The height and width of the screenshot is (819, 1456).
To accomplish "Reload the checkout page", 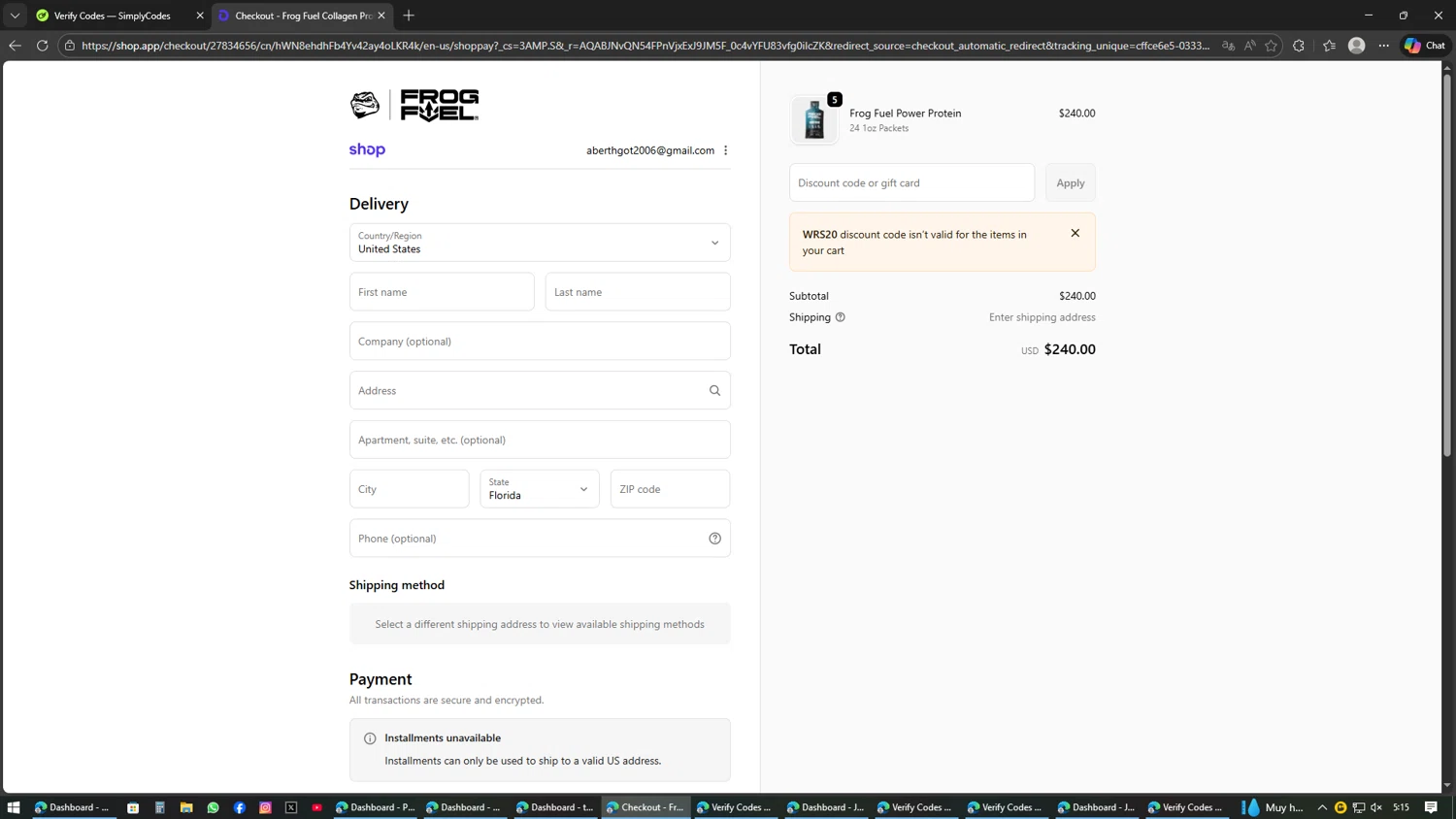I will (42, 46).
